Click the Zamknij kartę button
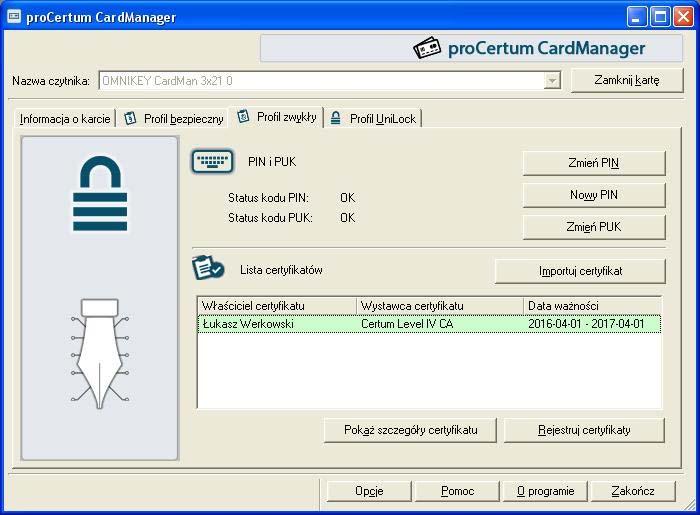The width and height of the screenshot is (700, 515). point(627,80)
